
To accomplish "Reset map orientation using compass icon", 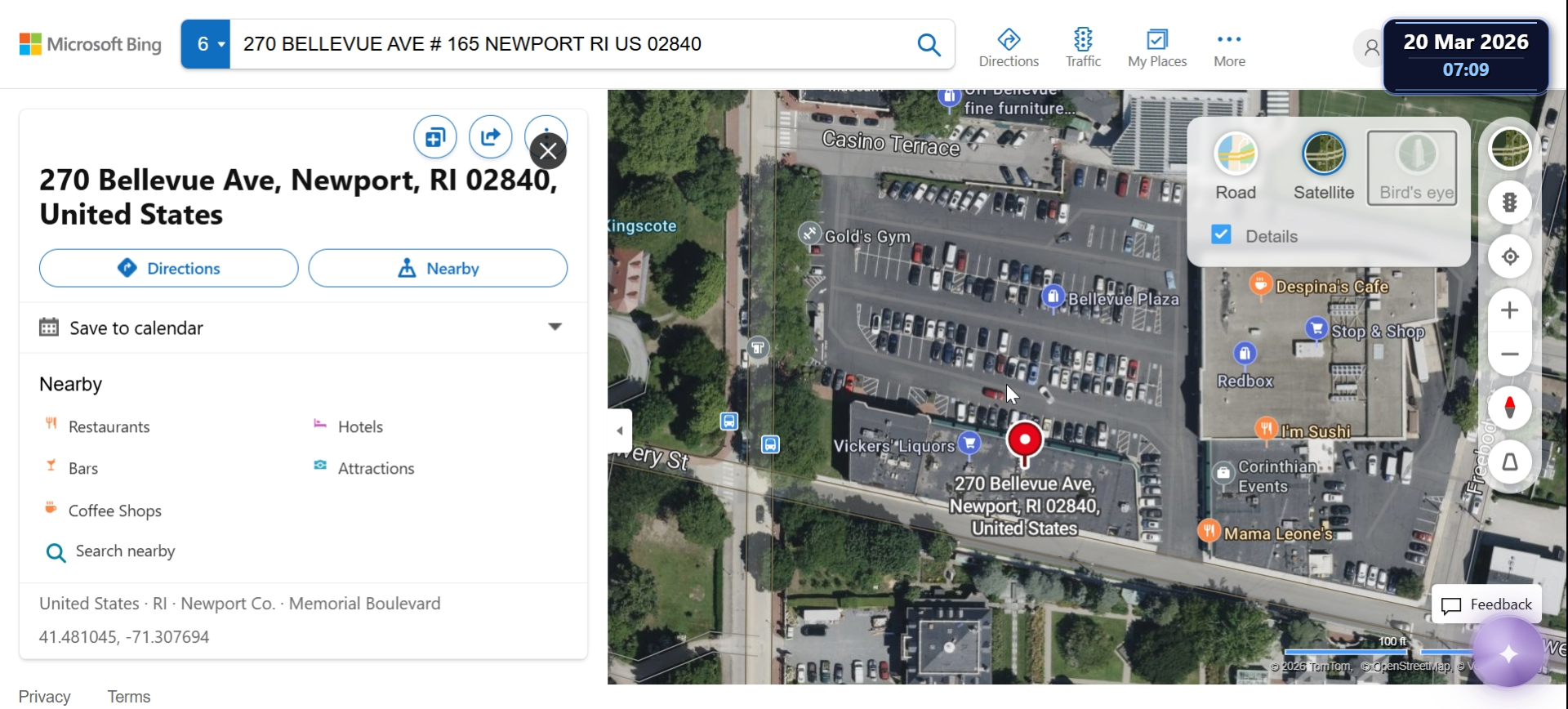I will tap(1510, 407).
